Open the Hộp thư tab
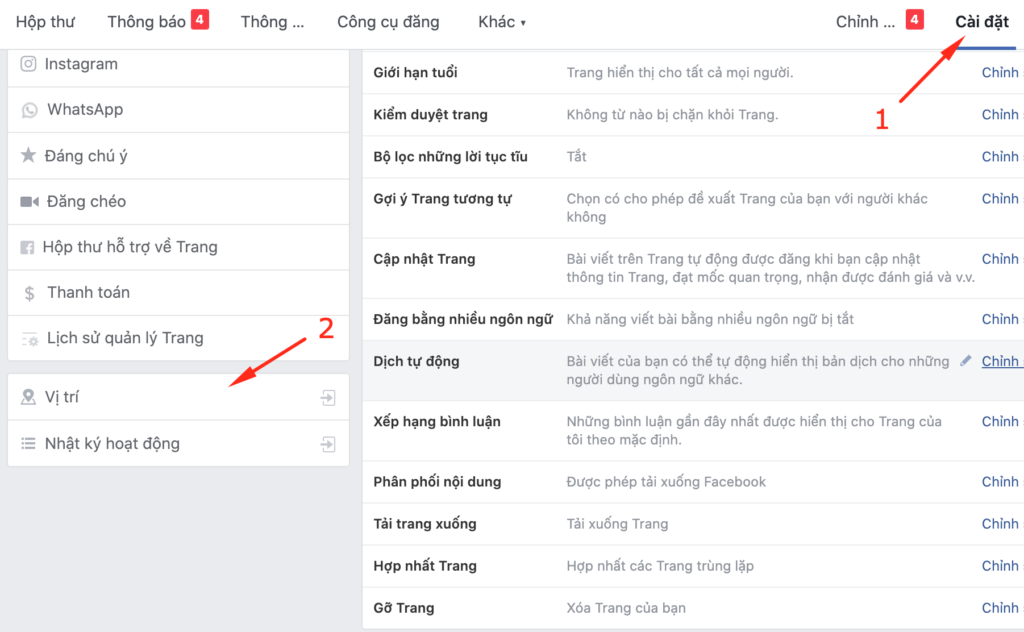This screenshot has width=1024, height=632. tap(45, 22)
